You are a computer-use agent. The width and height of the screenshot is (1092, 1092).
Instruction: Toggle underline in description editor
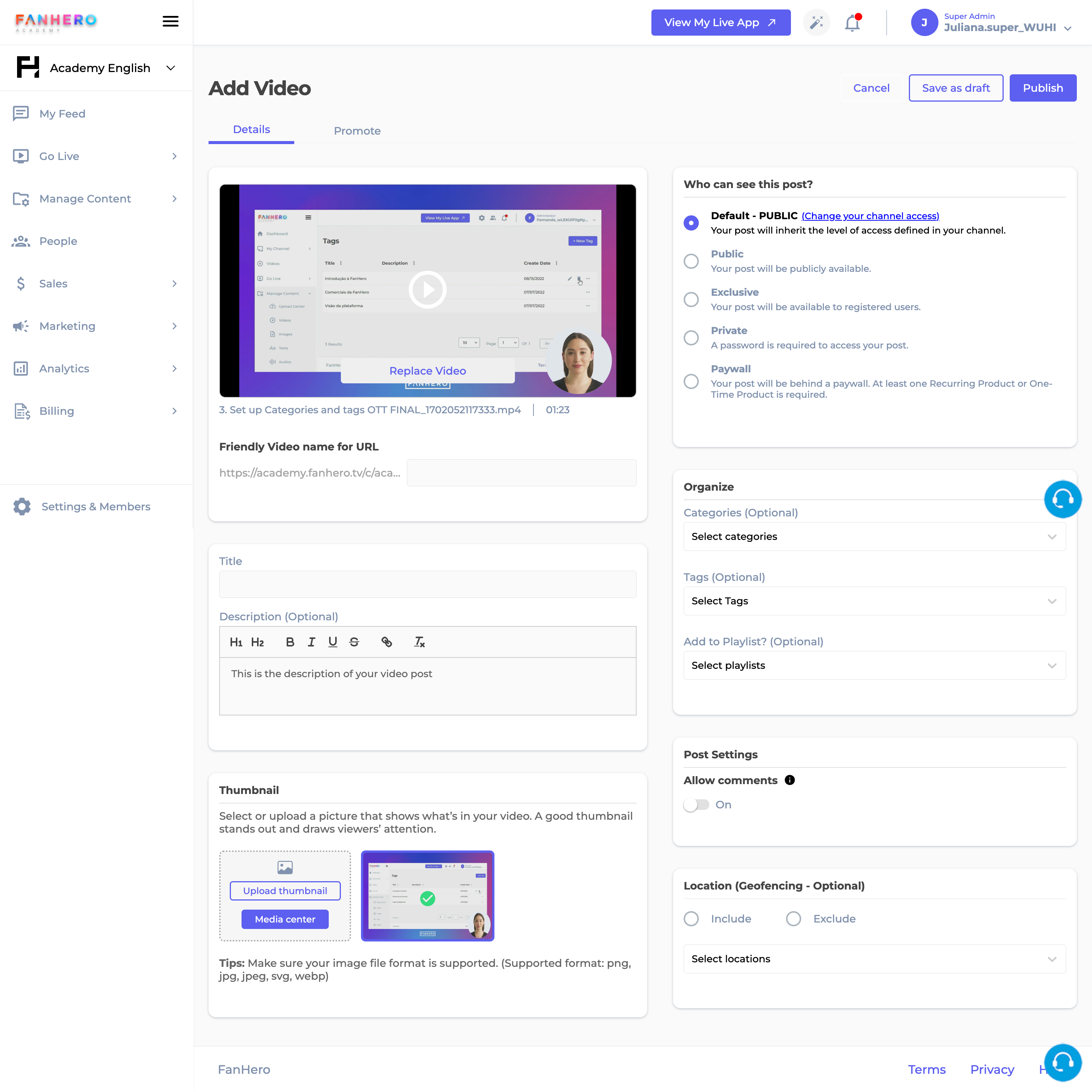click(x=333, y=642)
